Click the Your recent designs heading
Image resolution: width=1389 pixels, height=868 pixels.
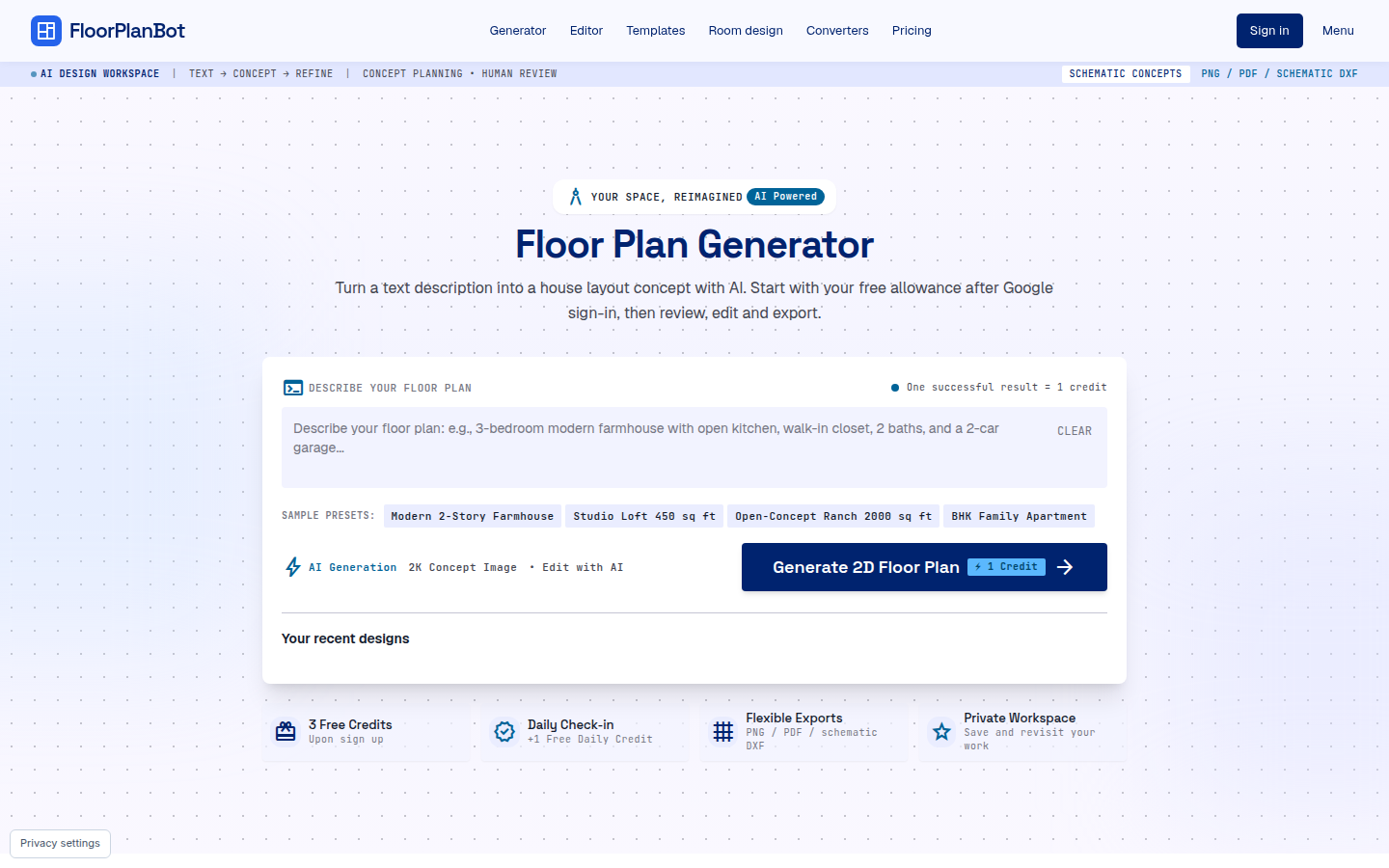[345, 638]
